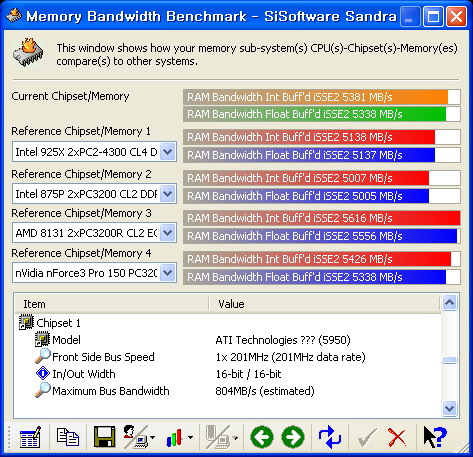The width and height of the screenshot is (473, 457).
Task: Click value '1x 201MHz (201MHz data rate)'
Action: pyautogui.click(x=290, y=357)
